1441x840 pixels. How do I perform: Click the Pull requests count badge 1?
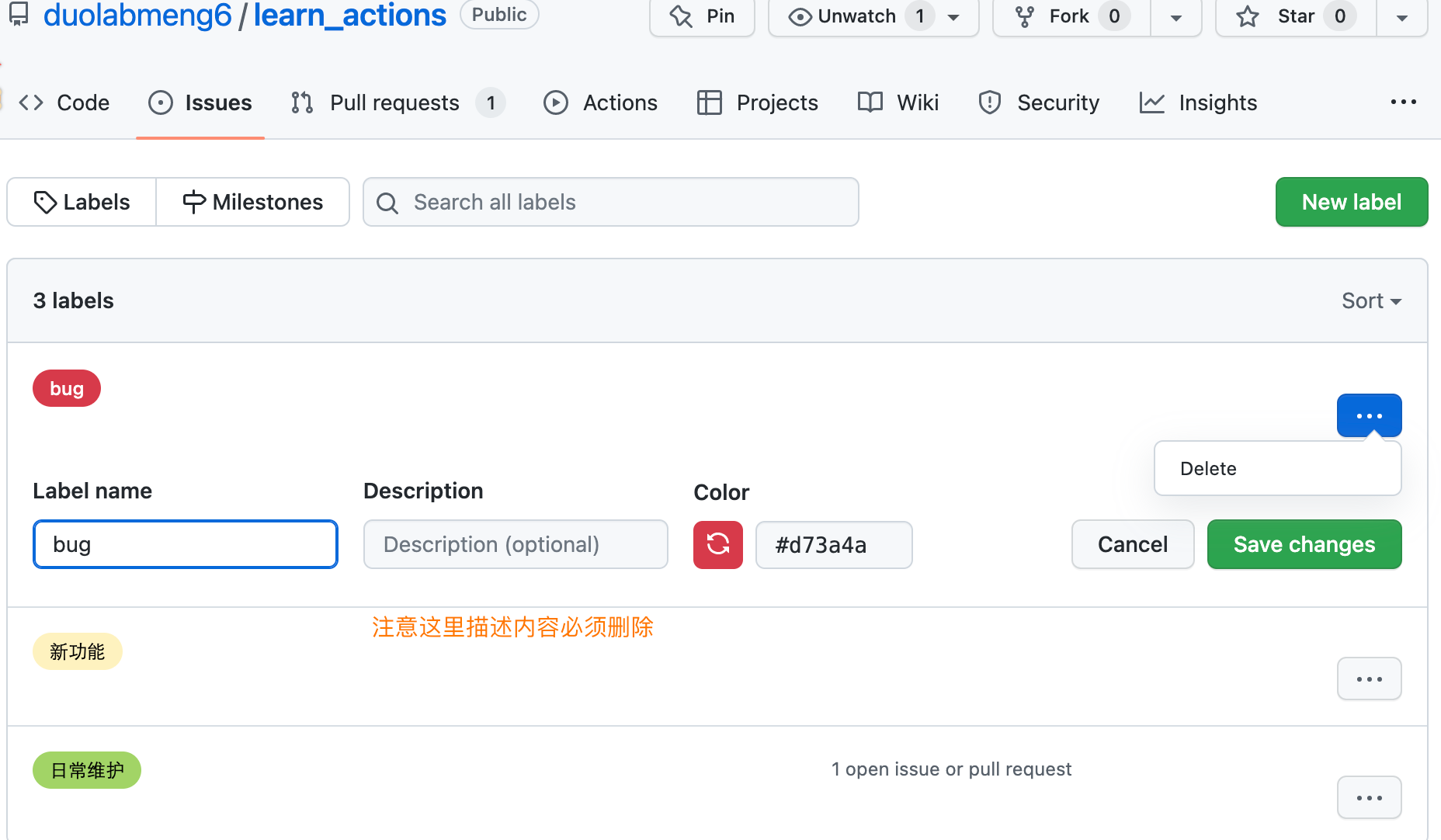491,102
